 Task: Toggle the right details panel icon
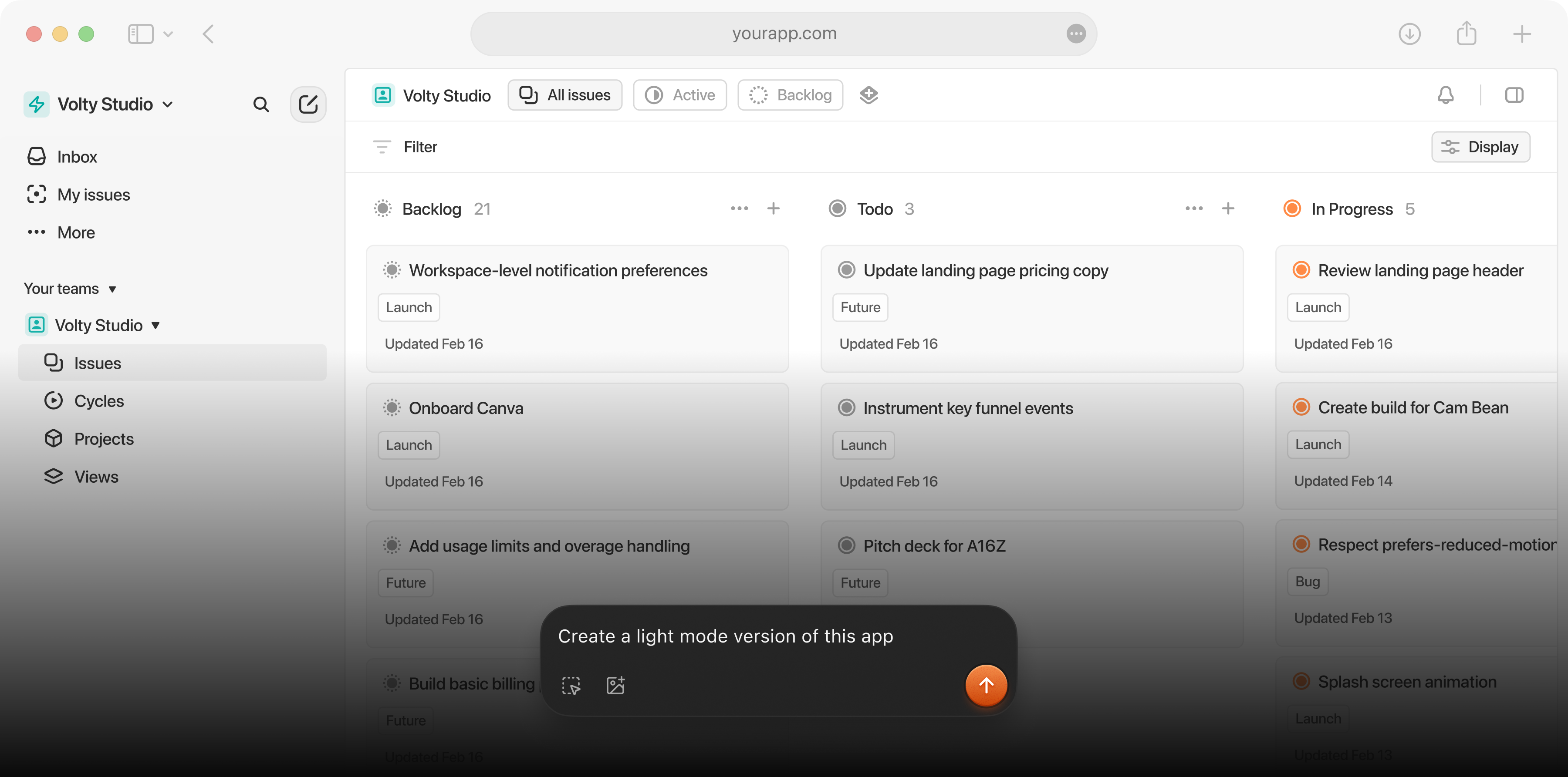[1513, 95]
